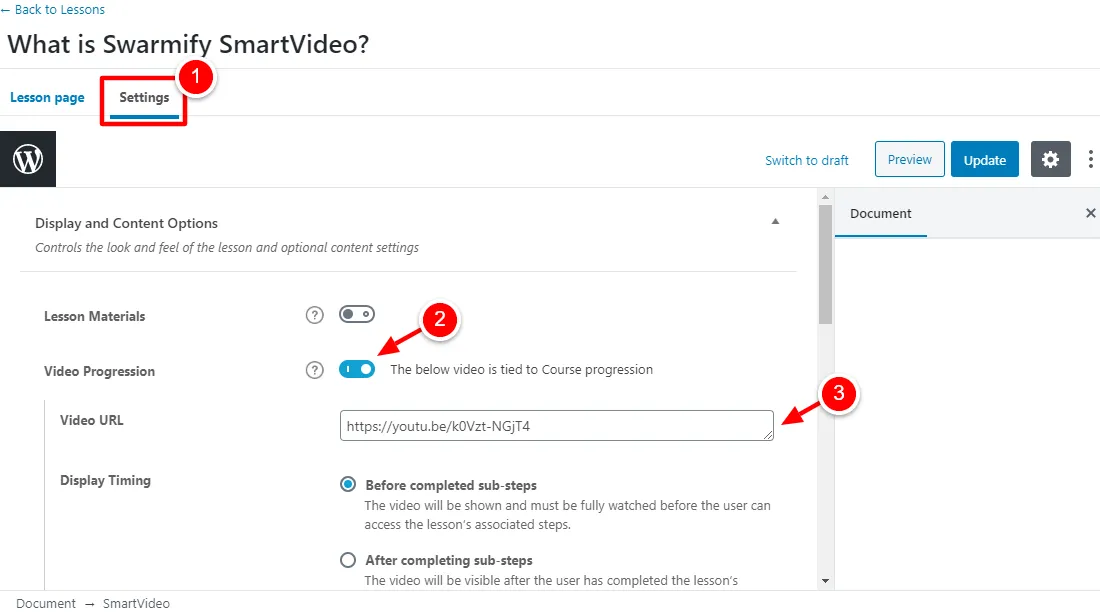
Task: Click the help icon beside Video Progression
Action: pyautogui.click(x=314, y=369)
